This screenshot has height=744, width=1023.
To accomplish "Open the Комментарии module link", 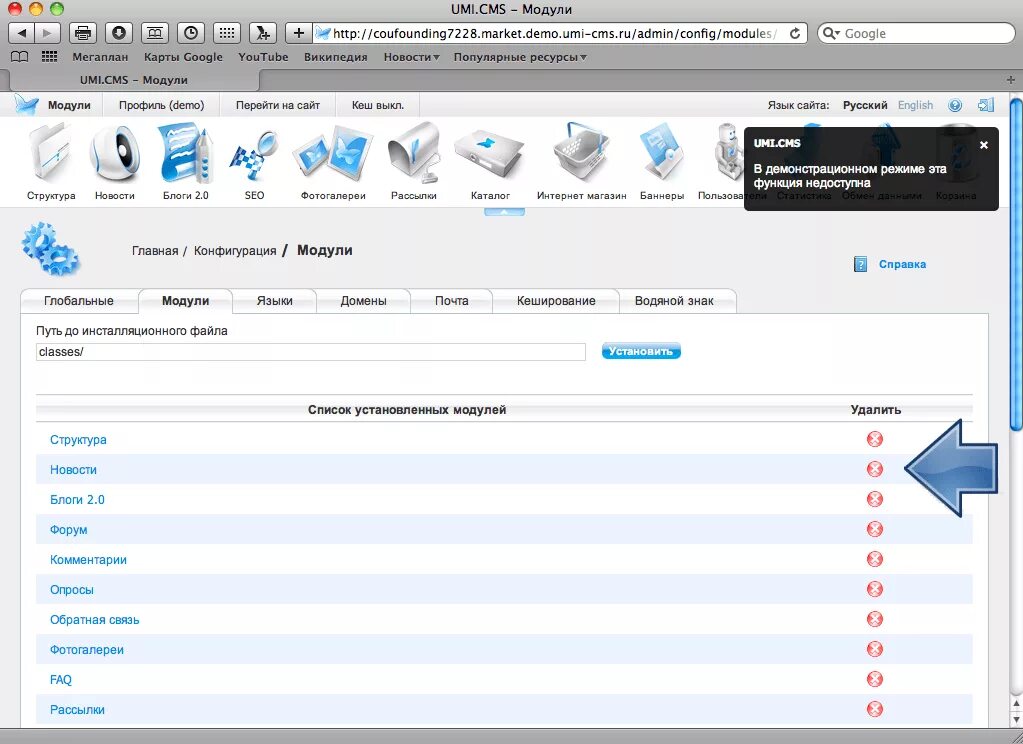I will [88, 559].
